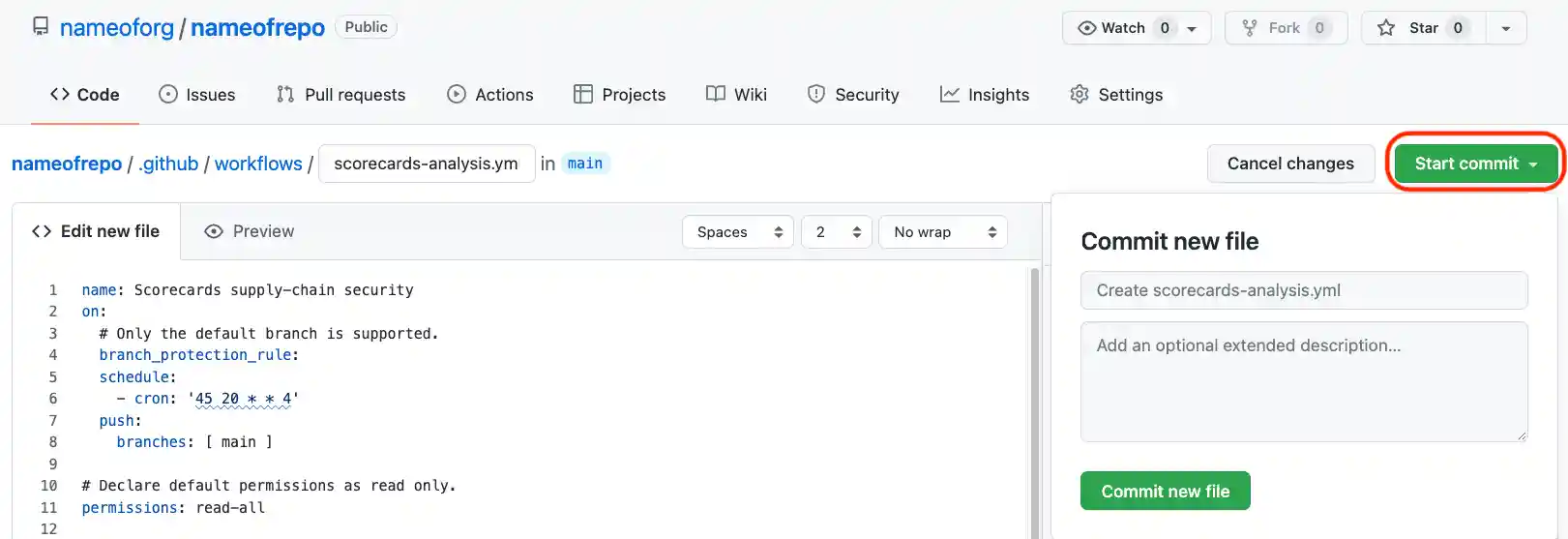Click Cancel changes button
Image resolution: width=1568 pixels, height=539 pixels.
coord(1290,164)
